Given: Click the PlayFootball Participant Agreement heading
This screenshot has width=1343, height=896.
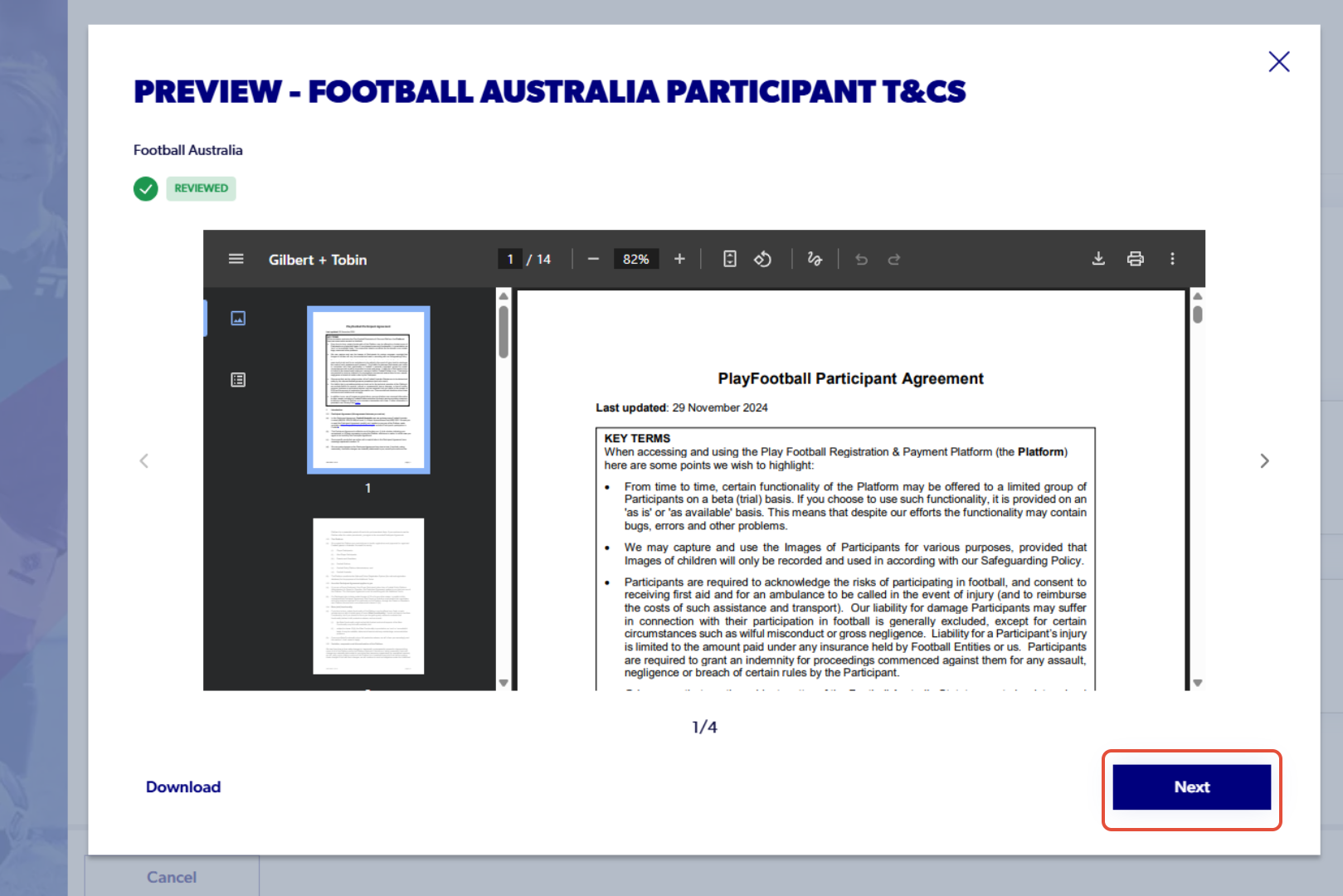Looking at the screenshot, I should pyautogui.click(x=850, y=378).
